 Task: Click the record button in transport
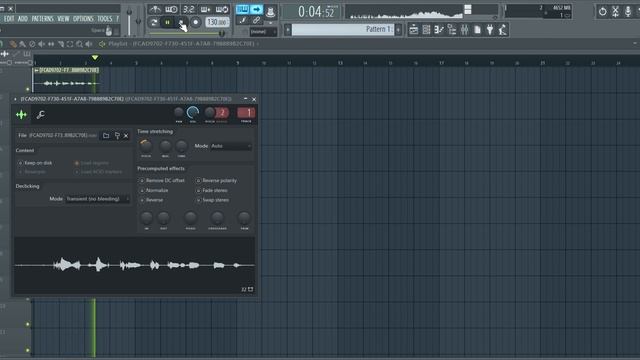pos(196,22)
